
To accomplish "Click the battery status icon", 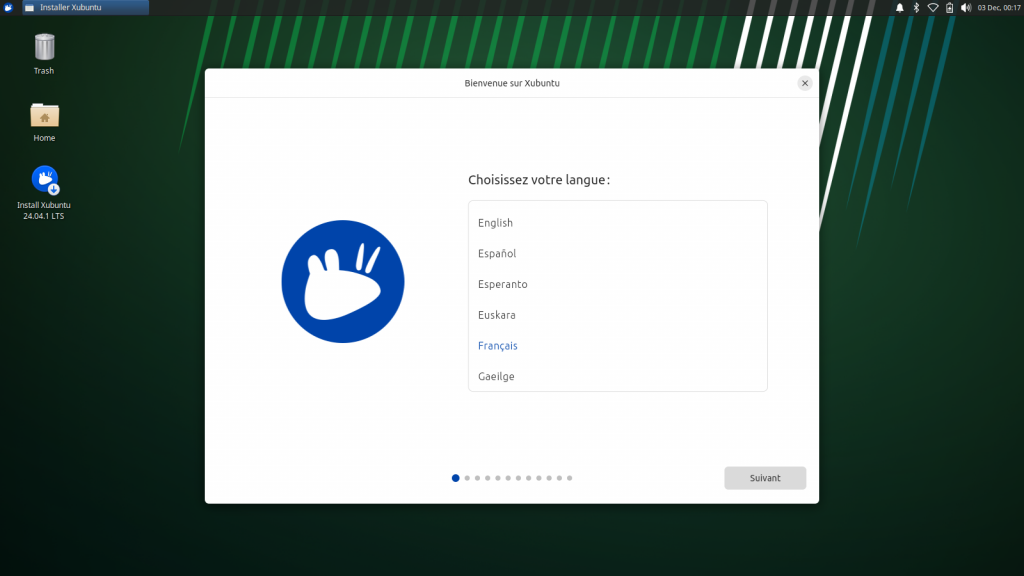I will tap(949, 7).
